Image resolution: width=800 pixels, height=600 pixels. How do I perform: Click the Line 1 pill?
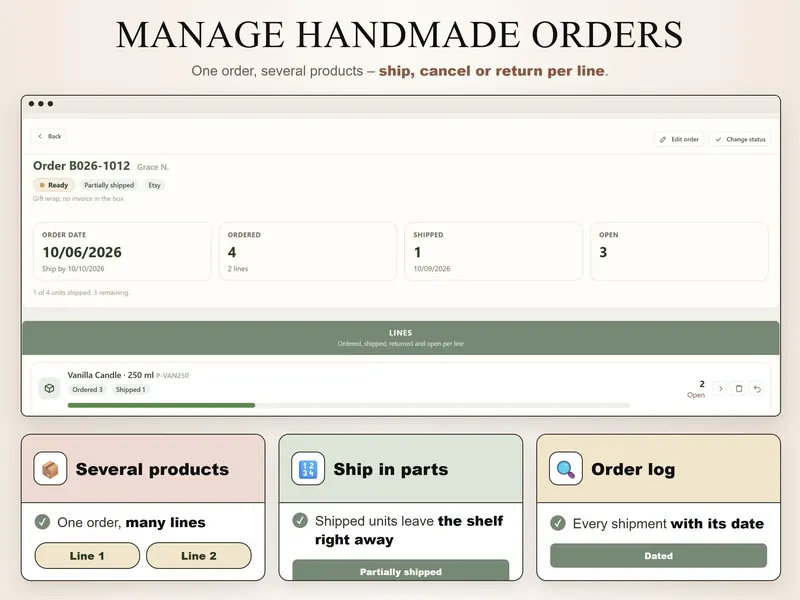pyautogui.click(x=87, y=556)
